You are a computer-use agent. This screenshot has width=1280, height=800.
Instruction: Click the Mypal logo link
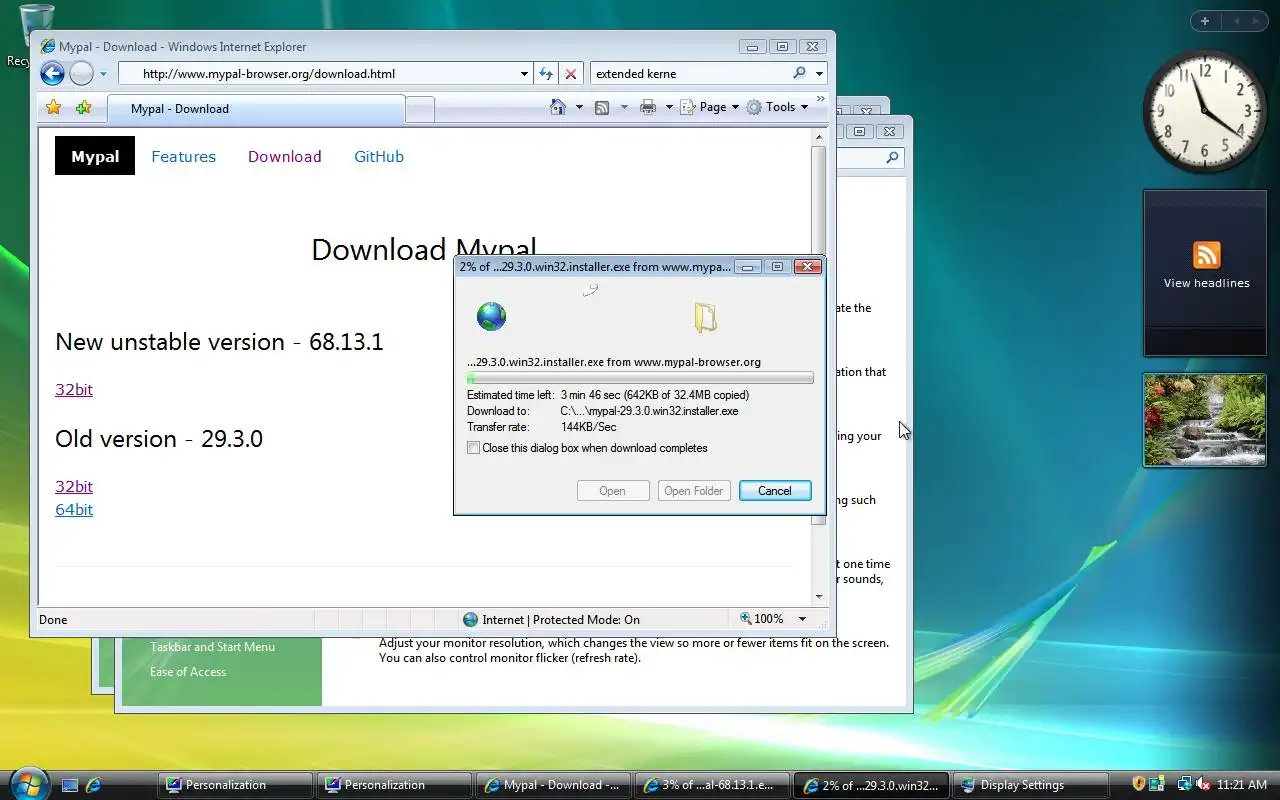pos(95,156)
